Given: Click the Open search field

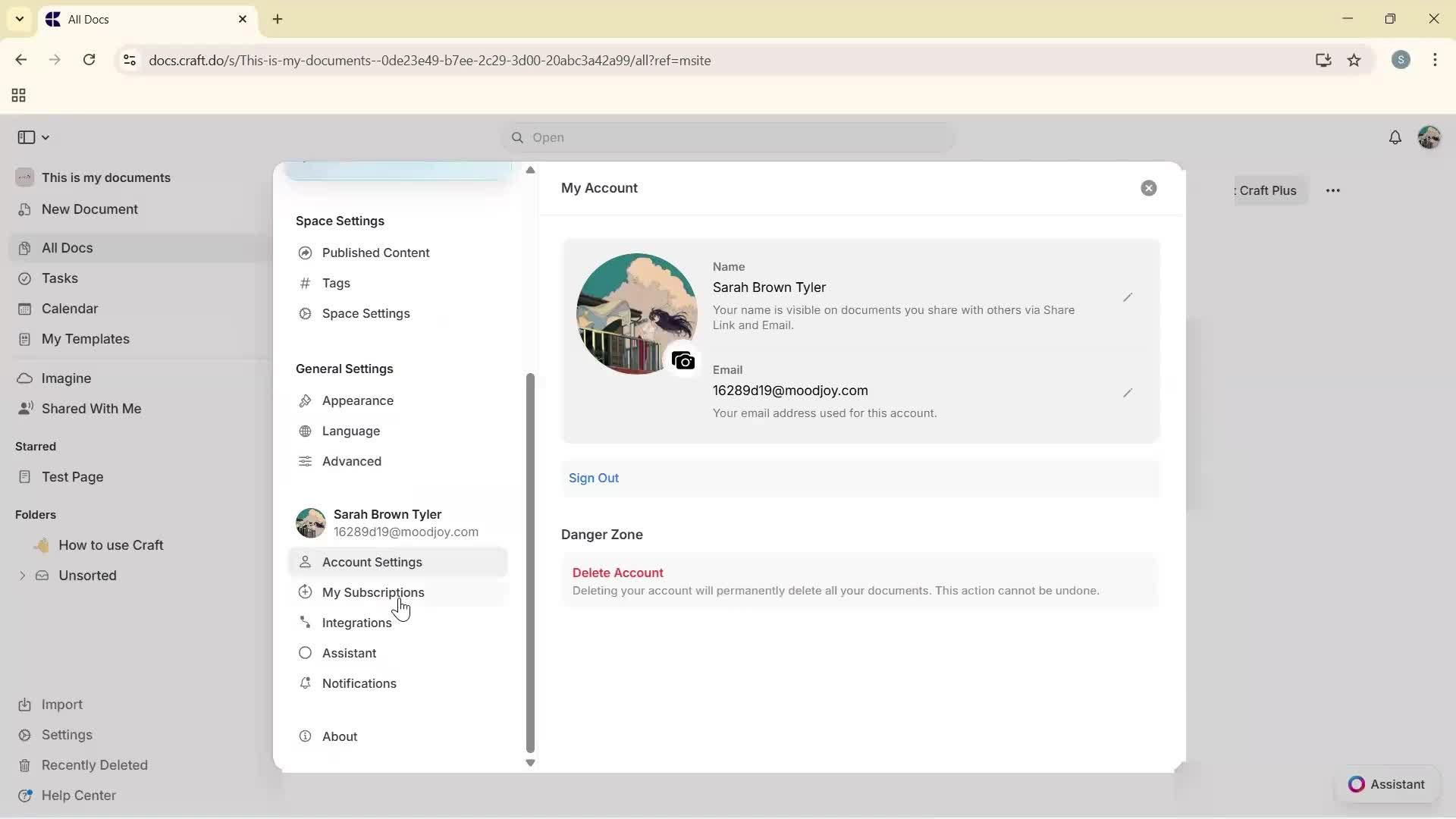Looking at the screenshot, I should pos(726,137).
